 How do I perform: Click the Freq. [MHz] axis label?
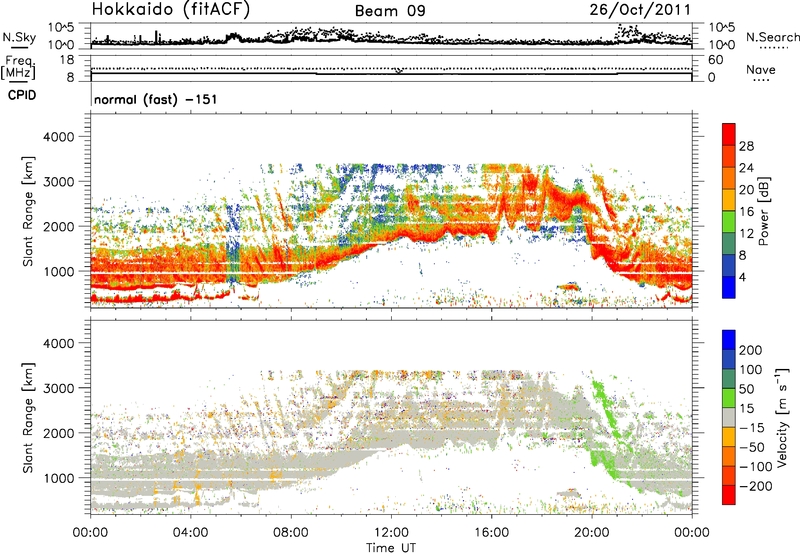tap(18, 67)
